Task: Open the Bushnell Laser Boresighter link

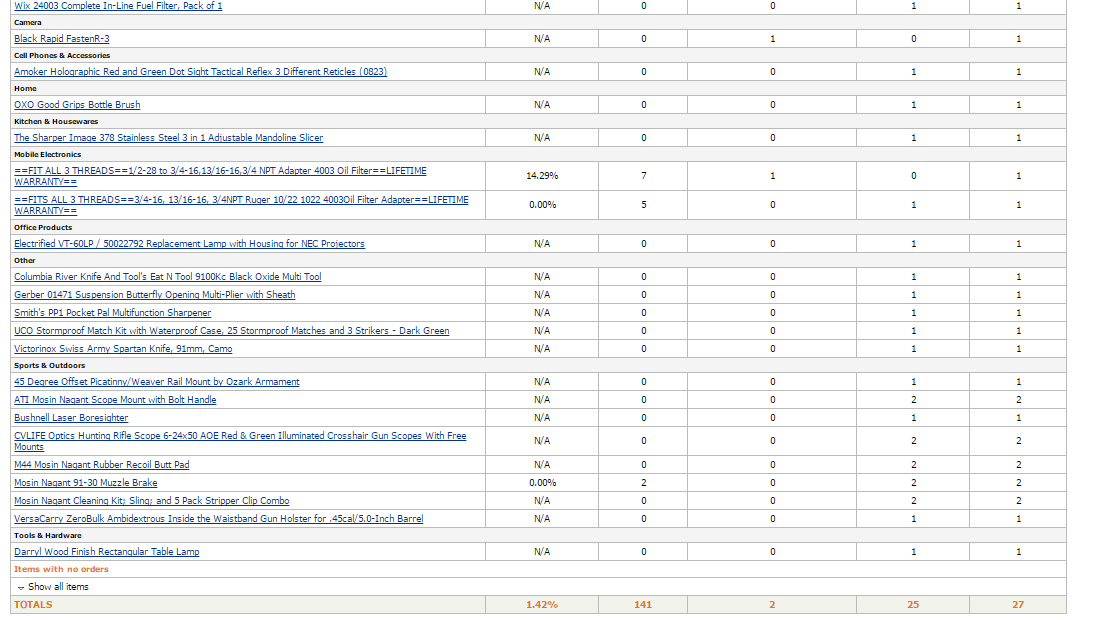Action: point(71,418)
